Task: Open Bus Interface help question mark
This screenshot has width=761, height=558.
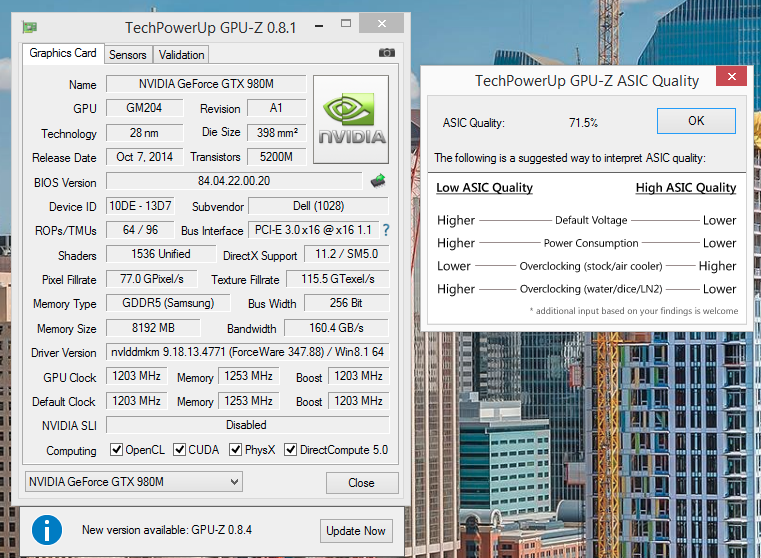Action: (x=386, y=230)
